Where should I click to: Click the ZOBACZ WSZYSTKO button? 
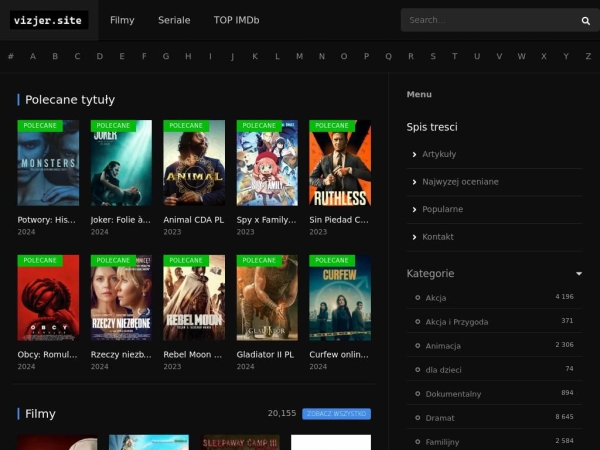pyautogui.click(x=336, y=414)
